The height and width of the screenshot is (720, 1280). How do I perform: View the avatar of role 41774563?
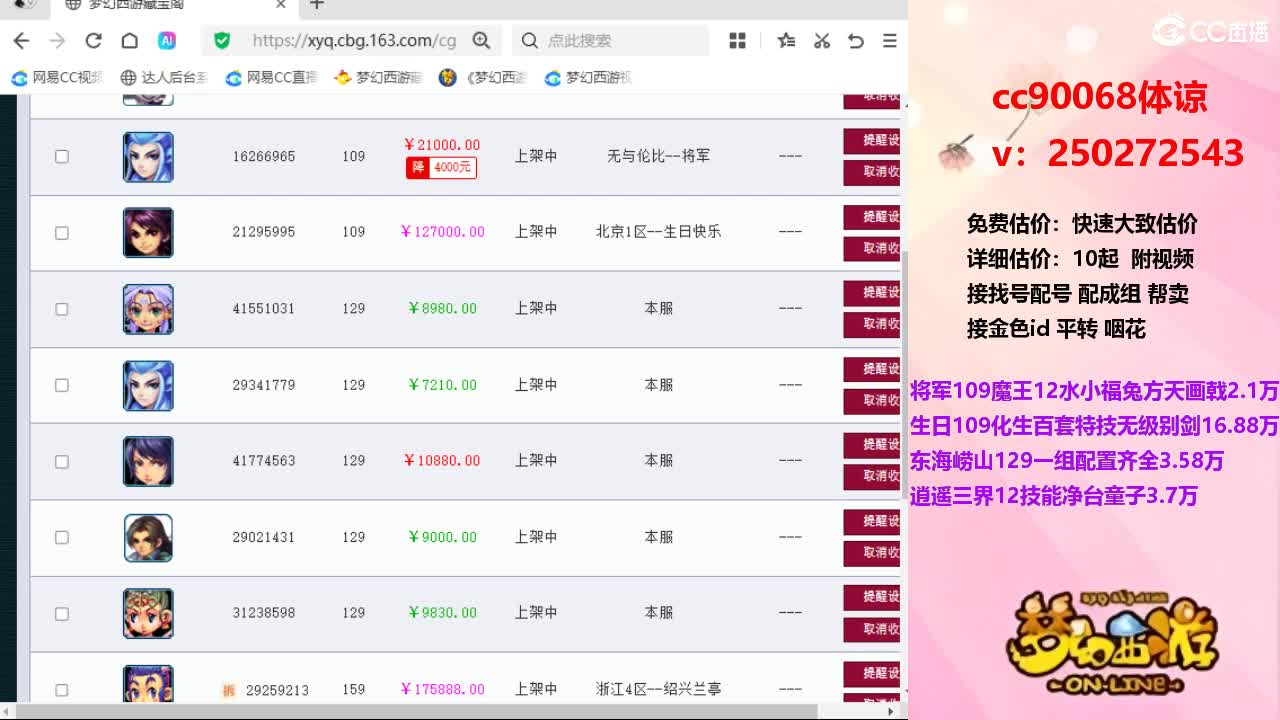point(148,461)
